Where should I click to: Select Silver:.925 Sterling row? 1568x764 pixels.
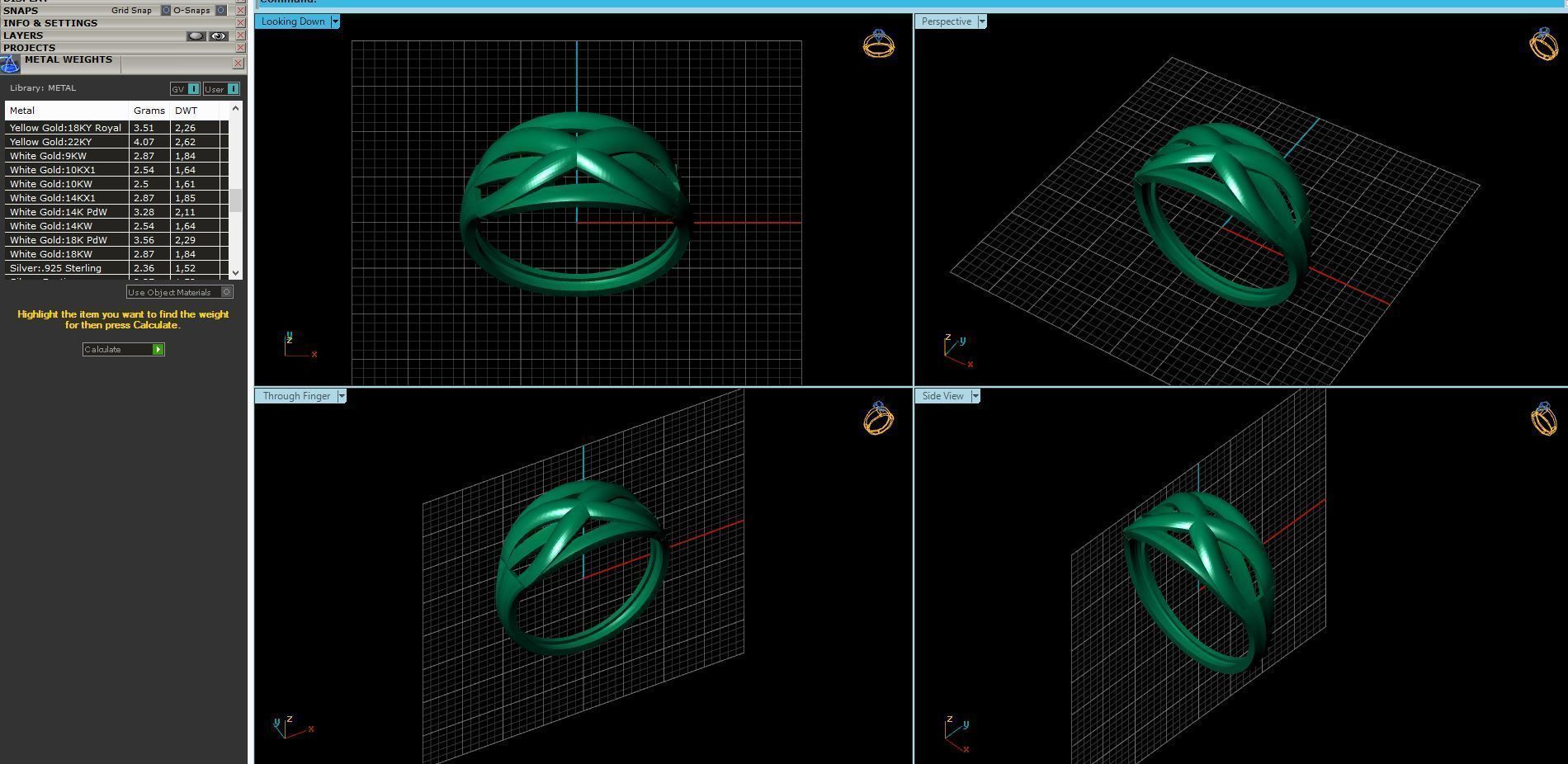[x=116, y=268]
